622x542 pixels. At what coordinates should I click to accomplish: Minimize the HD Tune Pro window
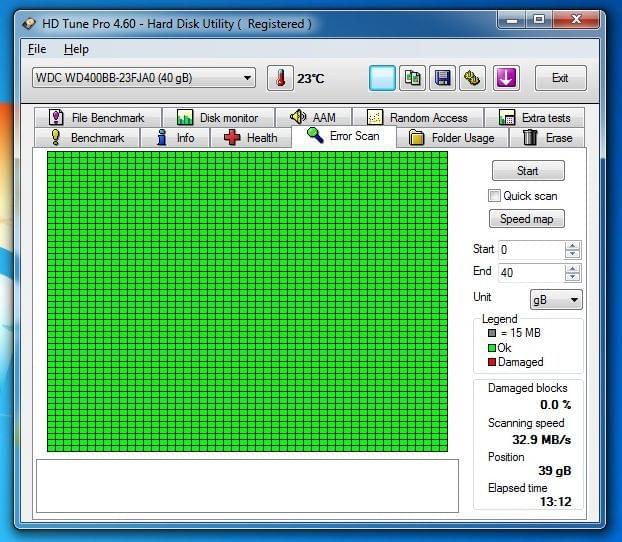[x=512, y=19]
